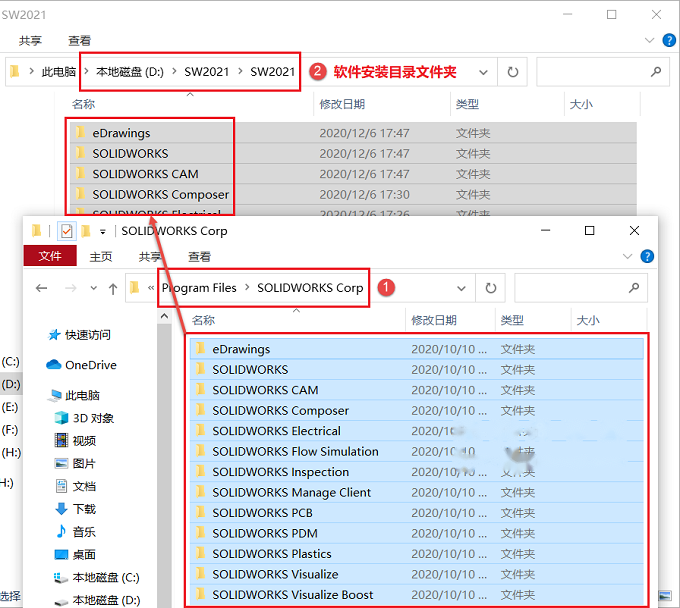Click double-chevron before Program Files breadcrumb
The height and width of the screenshot is (608, 680).
click(151, 288)
